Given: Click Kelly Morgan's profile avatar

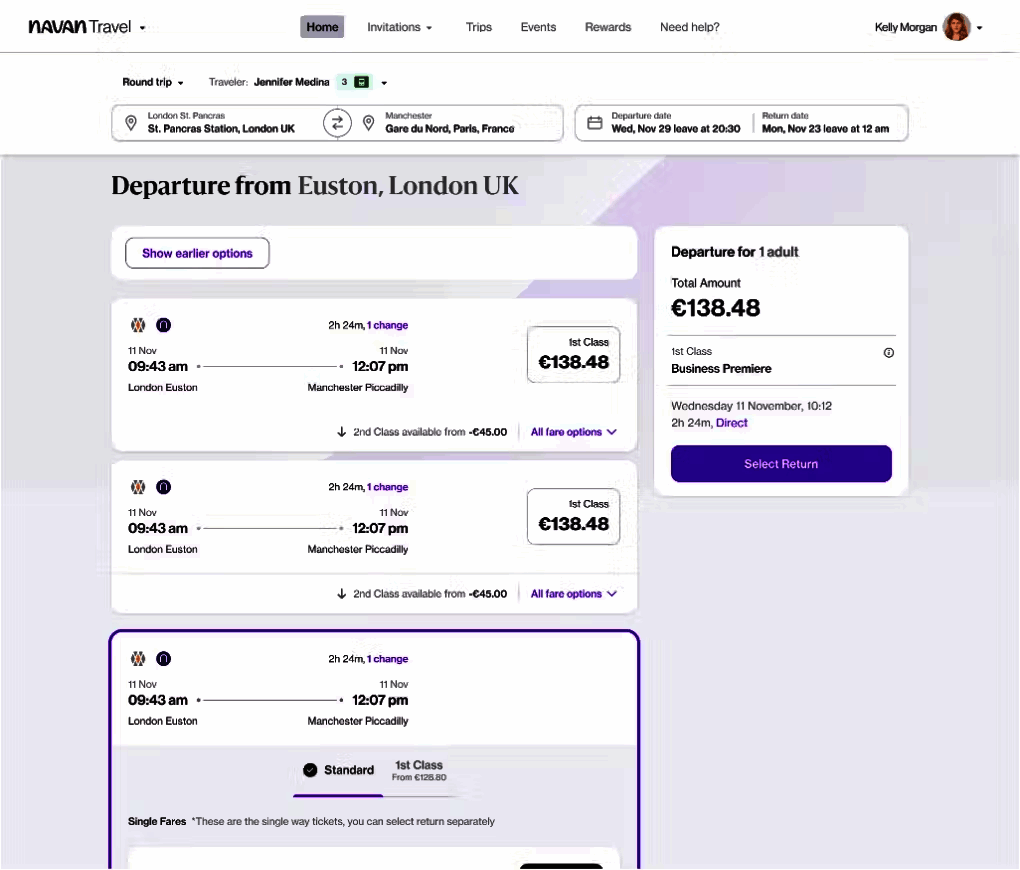Looking at the screenshot, I should click(957, 27).
